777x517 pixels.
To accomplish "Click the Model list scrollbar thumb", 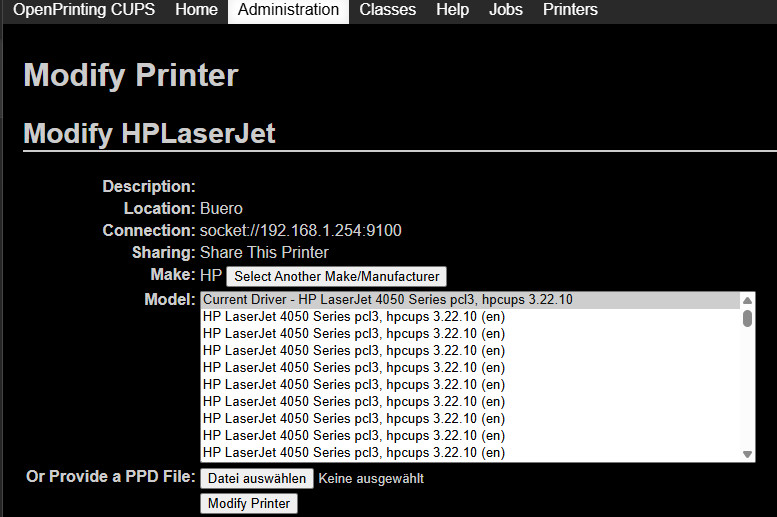I will [x=747, y=318].
